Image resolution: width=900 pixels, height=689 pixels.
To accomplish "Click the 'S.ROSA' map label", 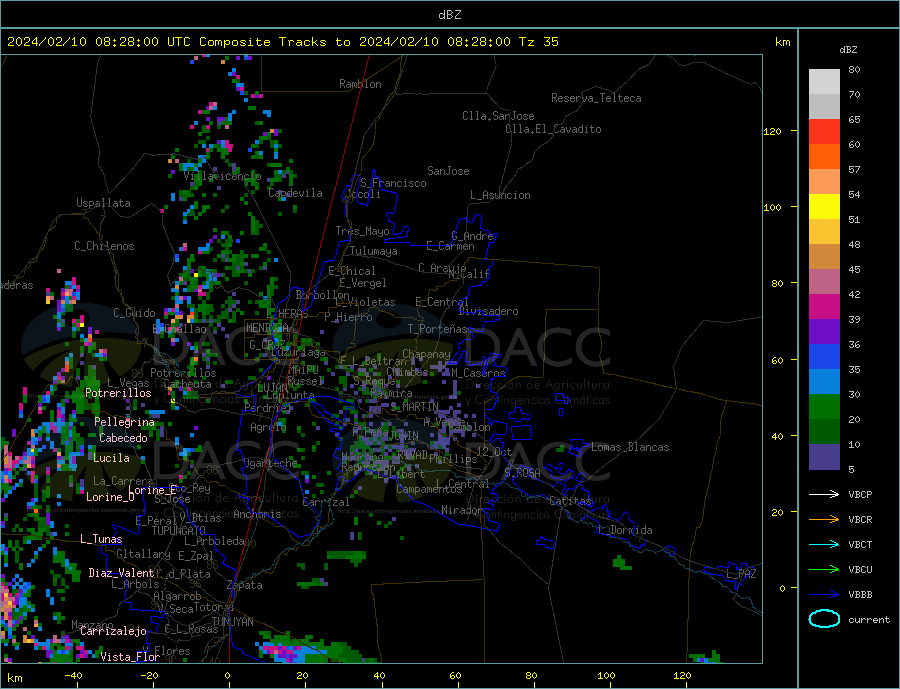I will 522,473.
